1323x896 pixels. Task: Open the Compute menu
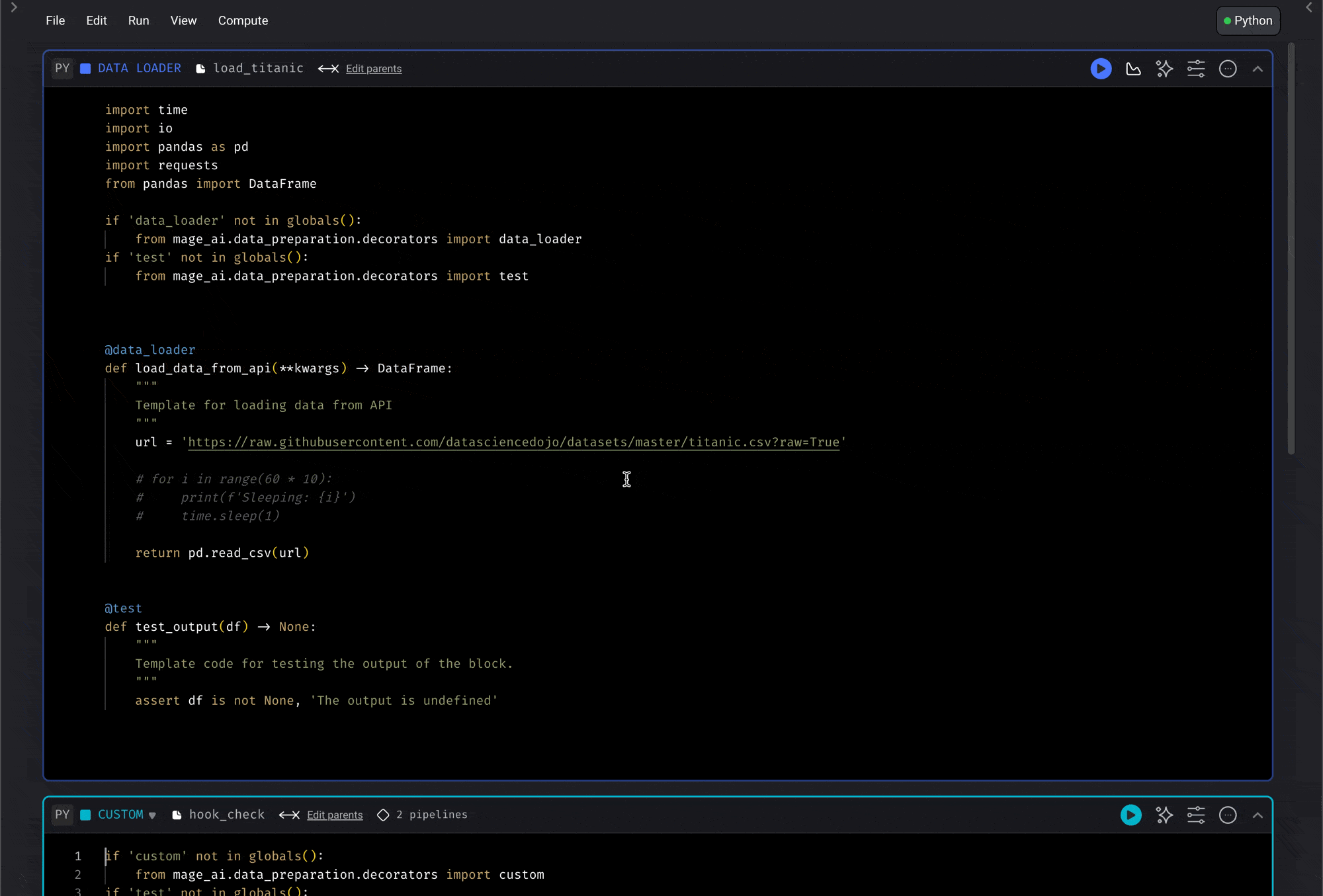(x=243, y=20)
